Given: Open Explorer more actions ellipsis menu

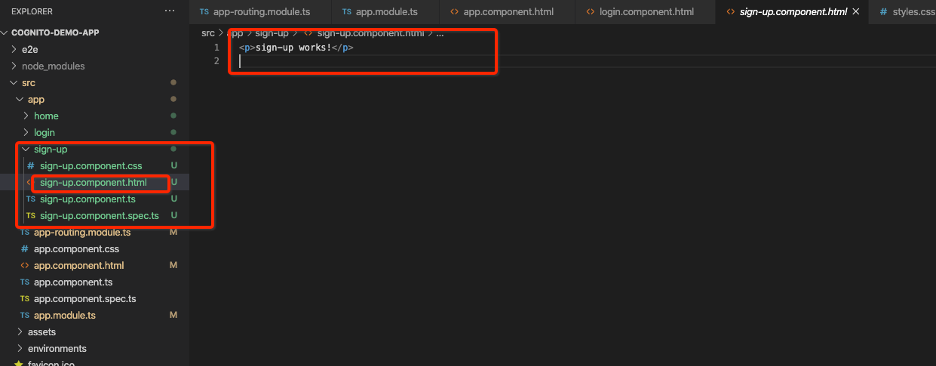Looking at the screenshot, I should pyautogui.click(x=170, y=11).
